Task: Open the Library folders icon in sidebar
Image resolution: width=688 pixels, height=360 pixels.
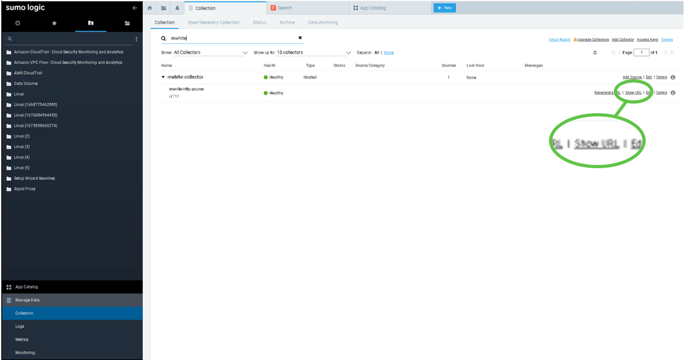Action: 127,23
